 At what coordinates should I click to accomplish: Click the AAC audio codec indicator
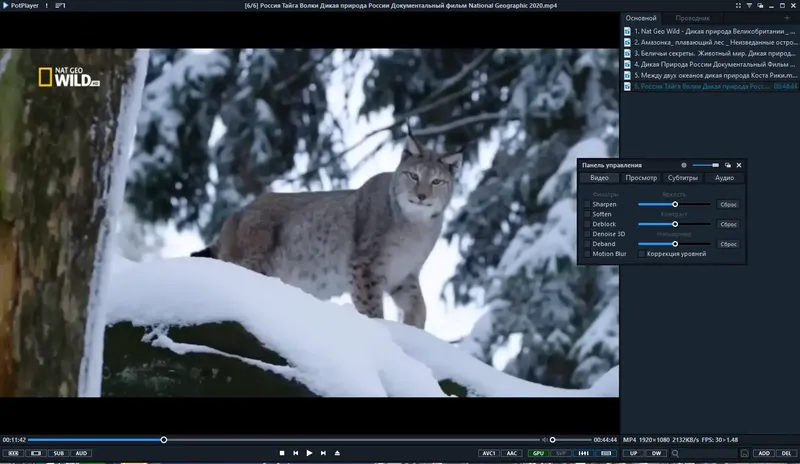[512, 453]
